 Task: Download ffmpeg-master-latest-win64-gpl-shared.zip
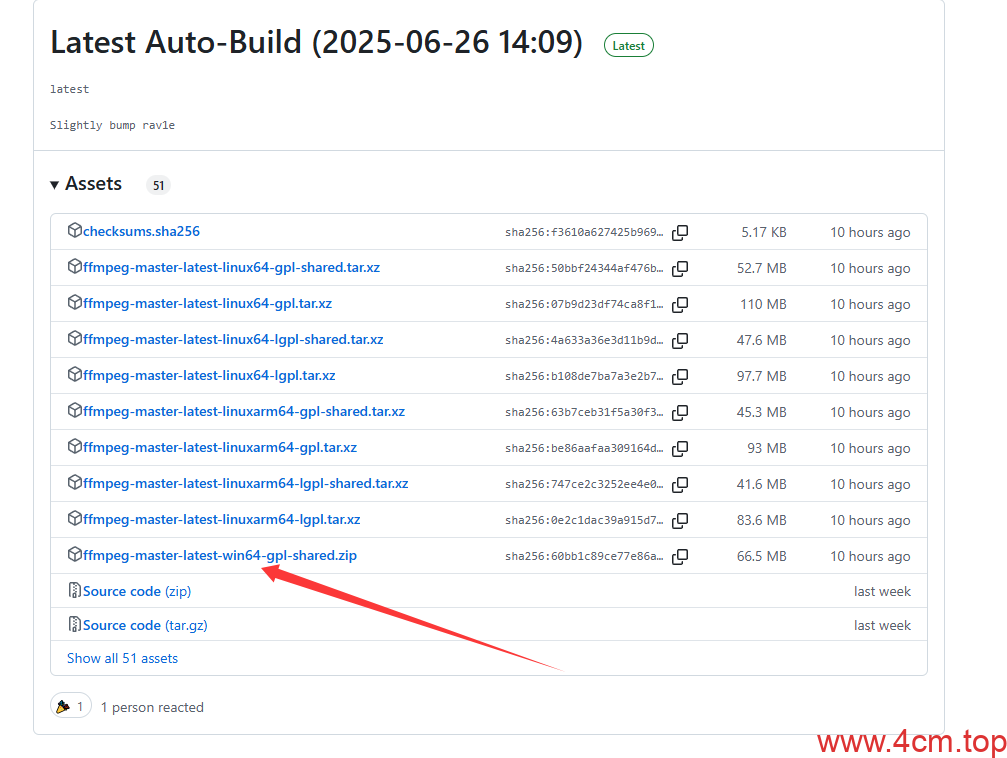[220, 555]
